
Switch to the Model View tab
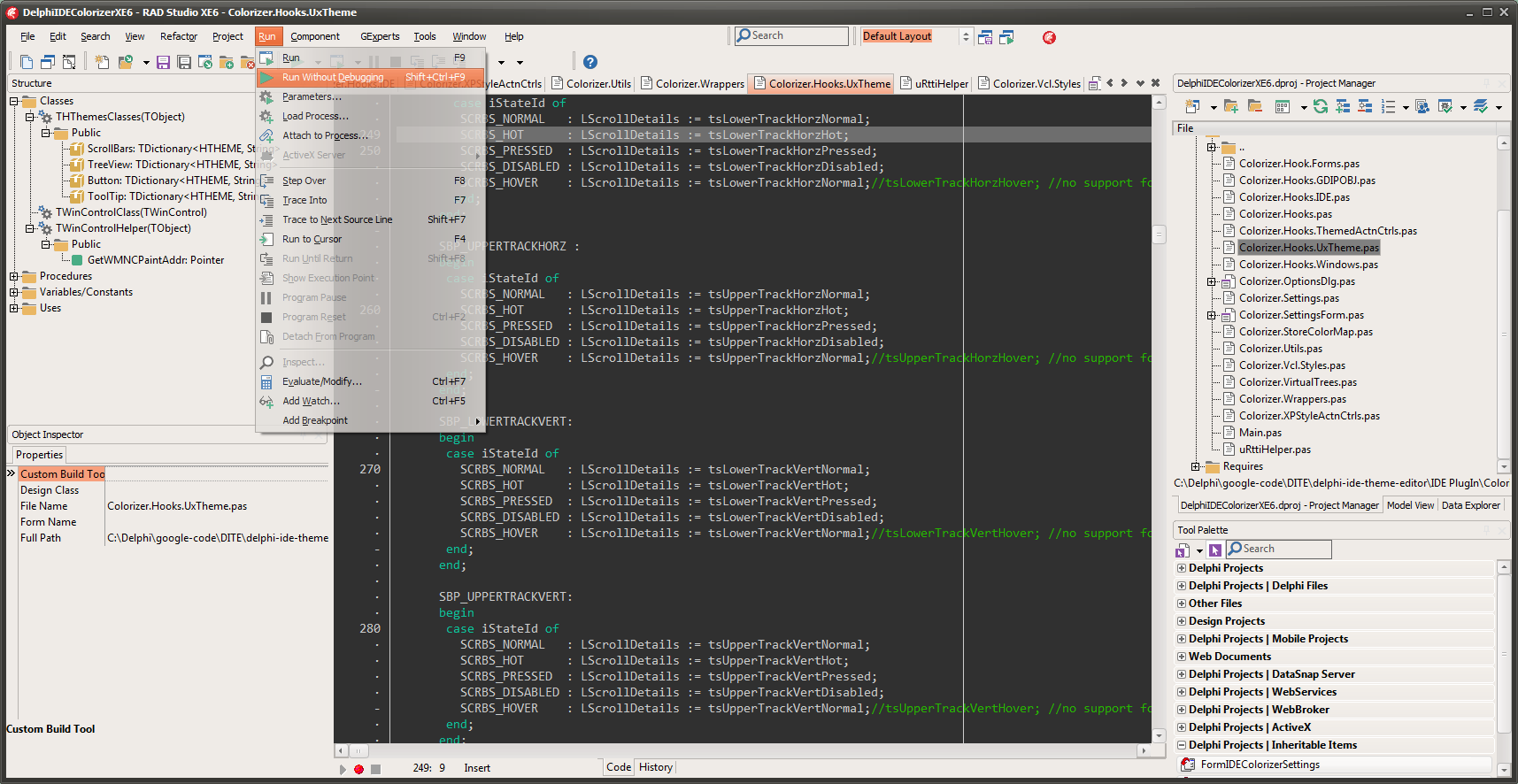click(1410, 505)
